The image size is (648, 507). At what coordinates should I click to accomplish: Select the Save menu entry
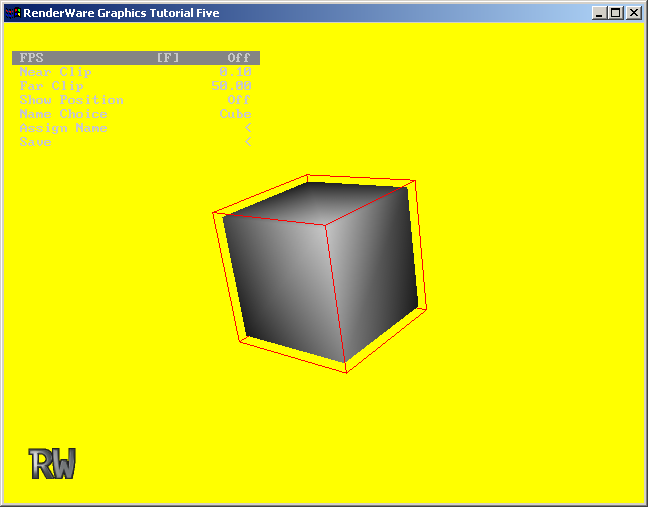[136, 142]
